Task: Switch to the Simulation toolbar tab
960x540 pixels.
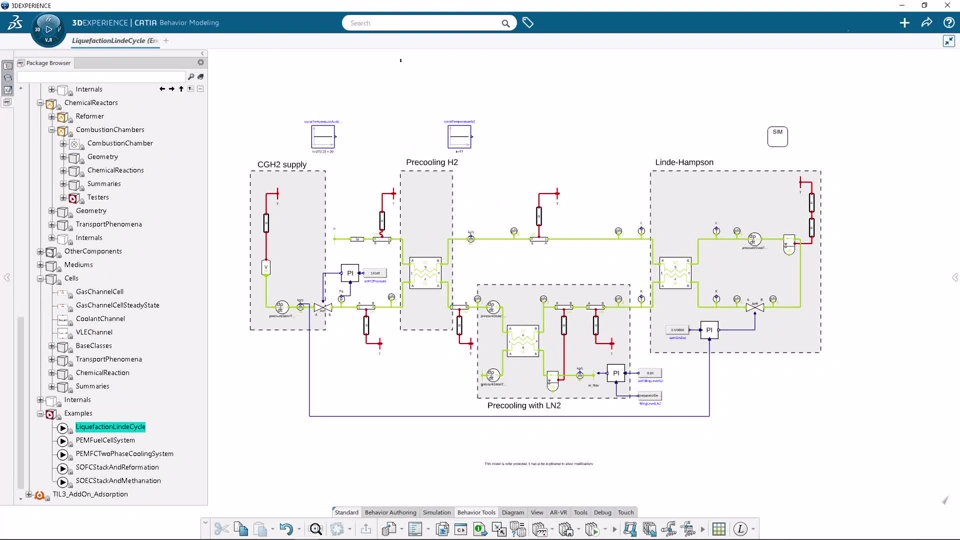Action: 437,512
